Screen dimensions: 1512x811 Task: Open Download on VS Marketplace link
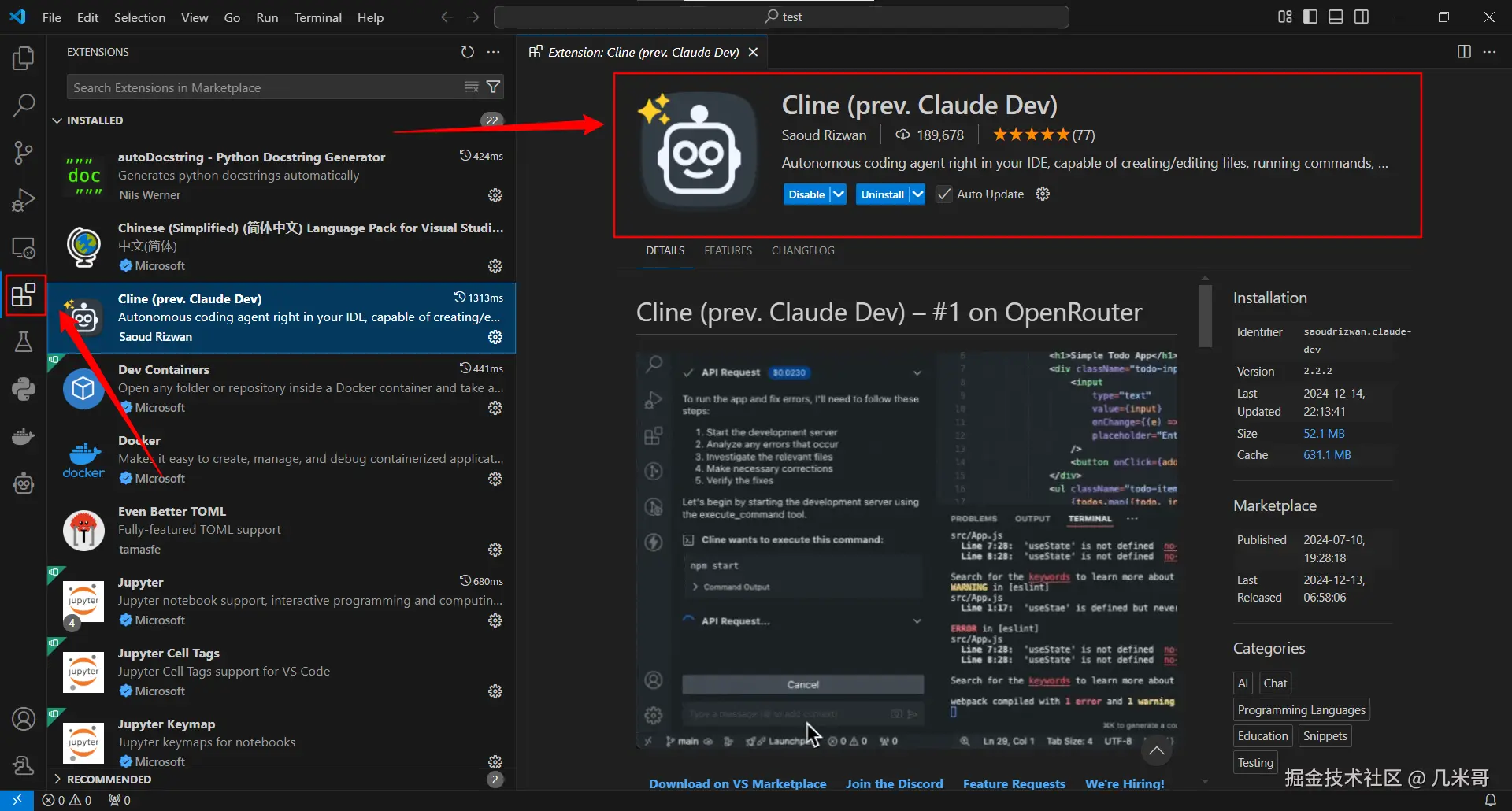pyautogui.click(x=738, y=783)
